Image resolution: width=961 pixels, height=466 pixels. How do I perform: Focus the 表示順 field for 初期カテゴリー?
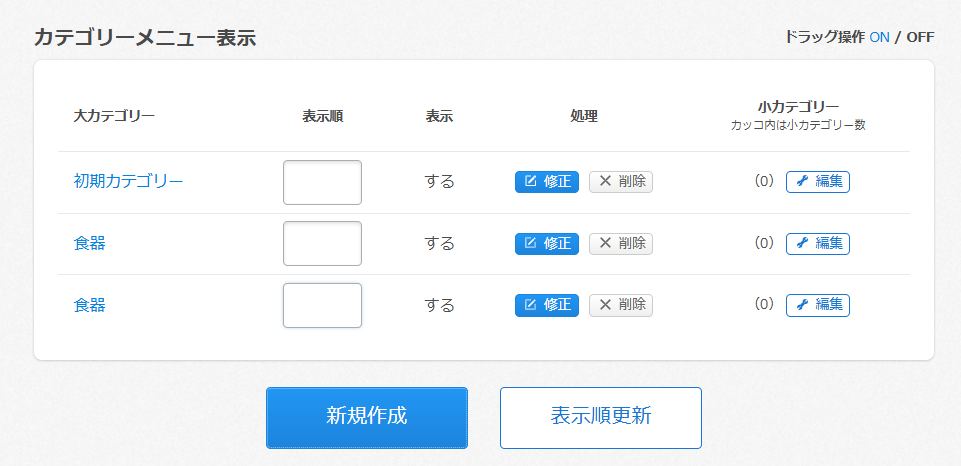[322, 182]
